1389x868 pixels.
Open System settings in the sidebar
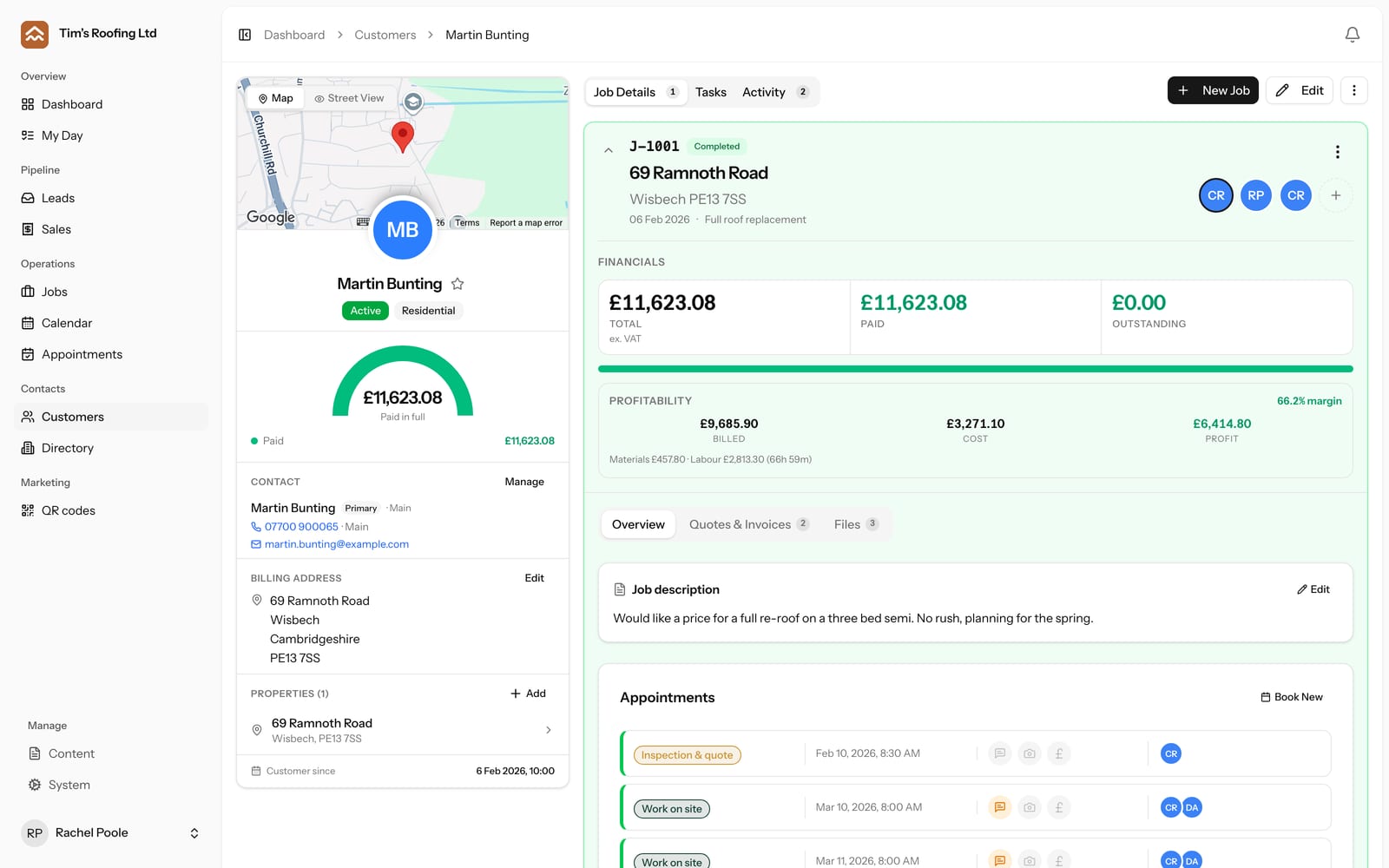click(x=111, y=785)
